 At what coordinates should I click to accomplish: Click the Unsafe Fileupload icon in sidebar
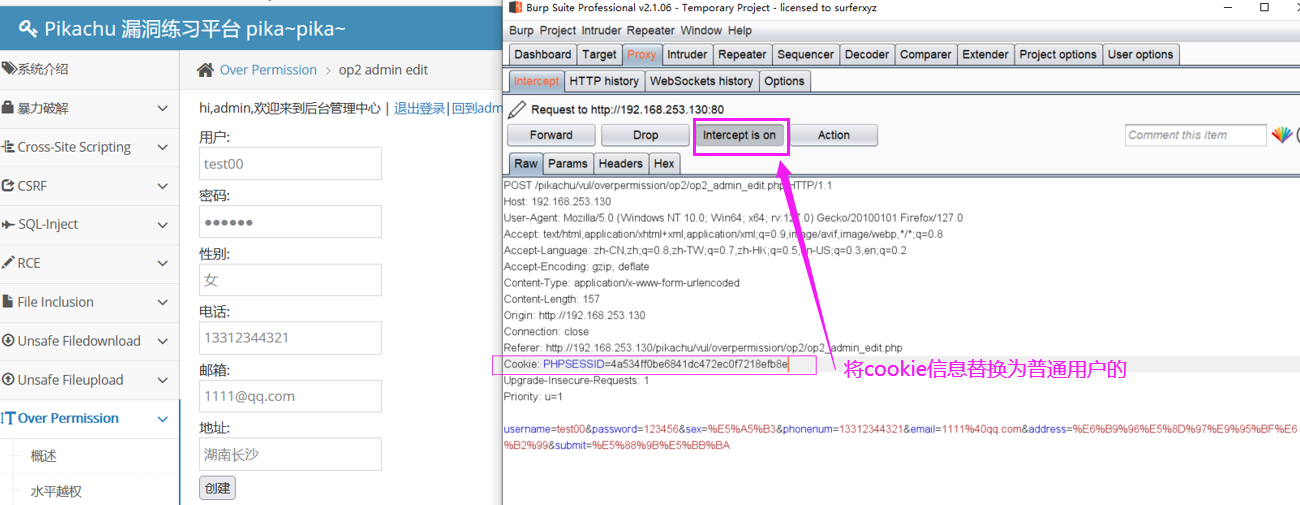pos(9,380)
